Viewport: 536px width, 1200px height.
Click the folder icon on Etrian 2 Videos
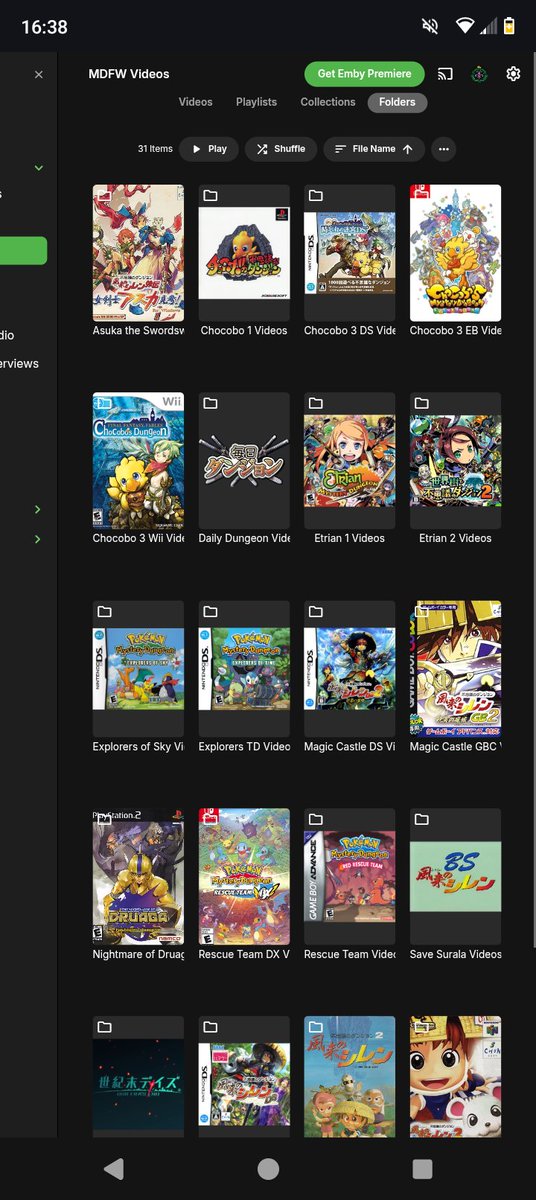[x=421, y=403]
